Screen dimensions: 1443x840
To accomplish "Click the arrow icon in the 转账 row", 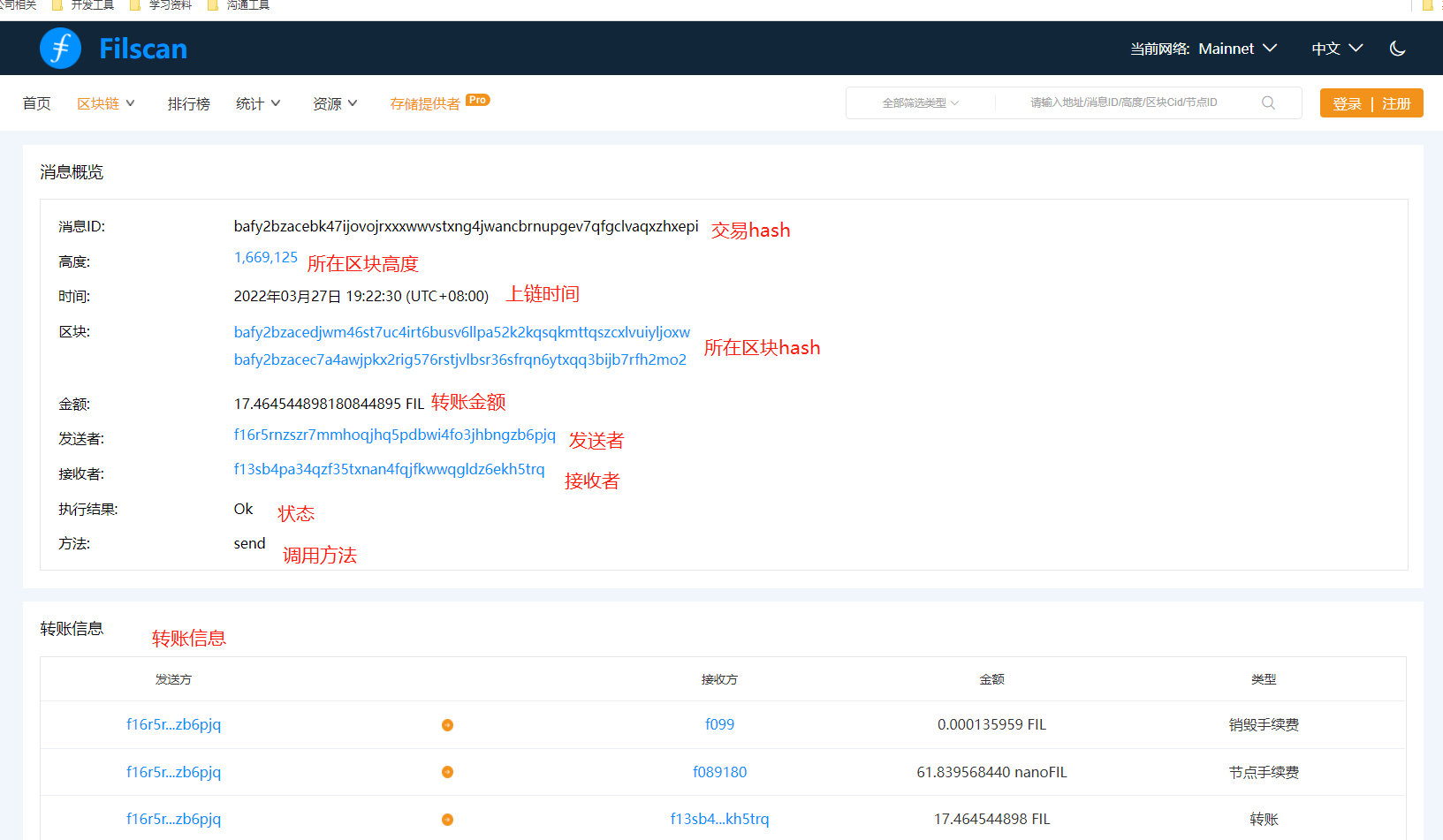I will 447,819.
